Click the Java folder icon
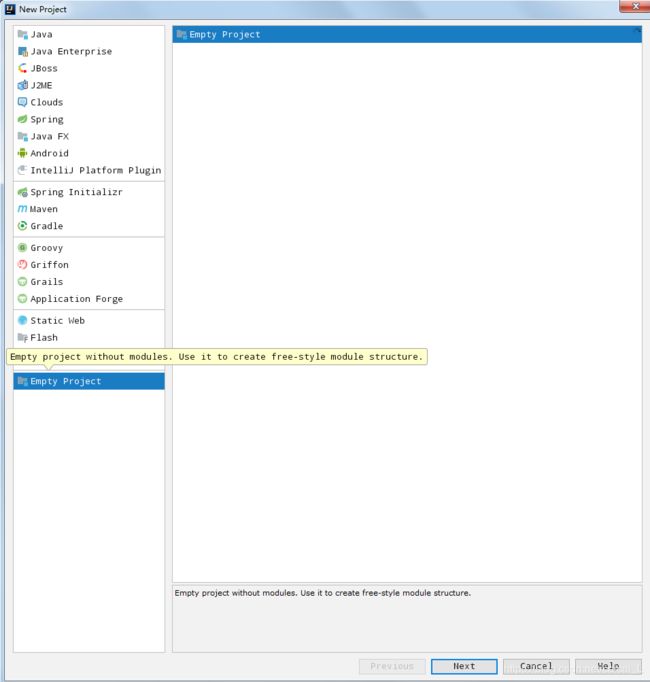Screen dimensions: 650x682 (x=23, y=34)
